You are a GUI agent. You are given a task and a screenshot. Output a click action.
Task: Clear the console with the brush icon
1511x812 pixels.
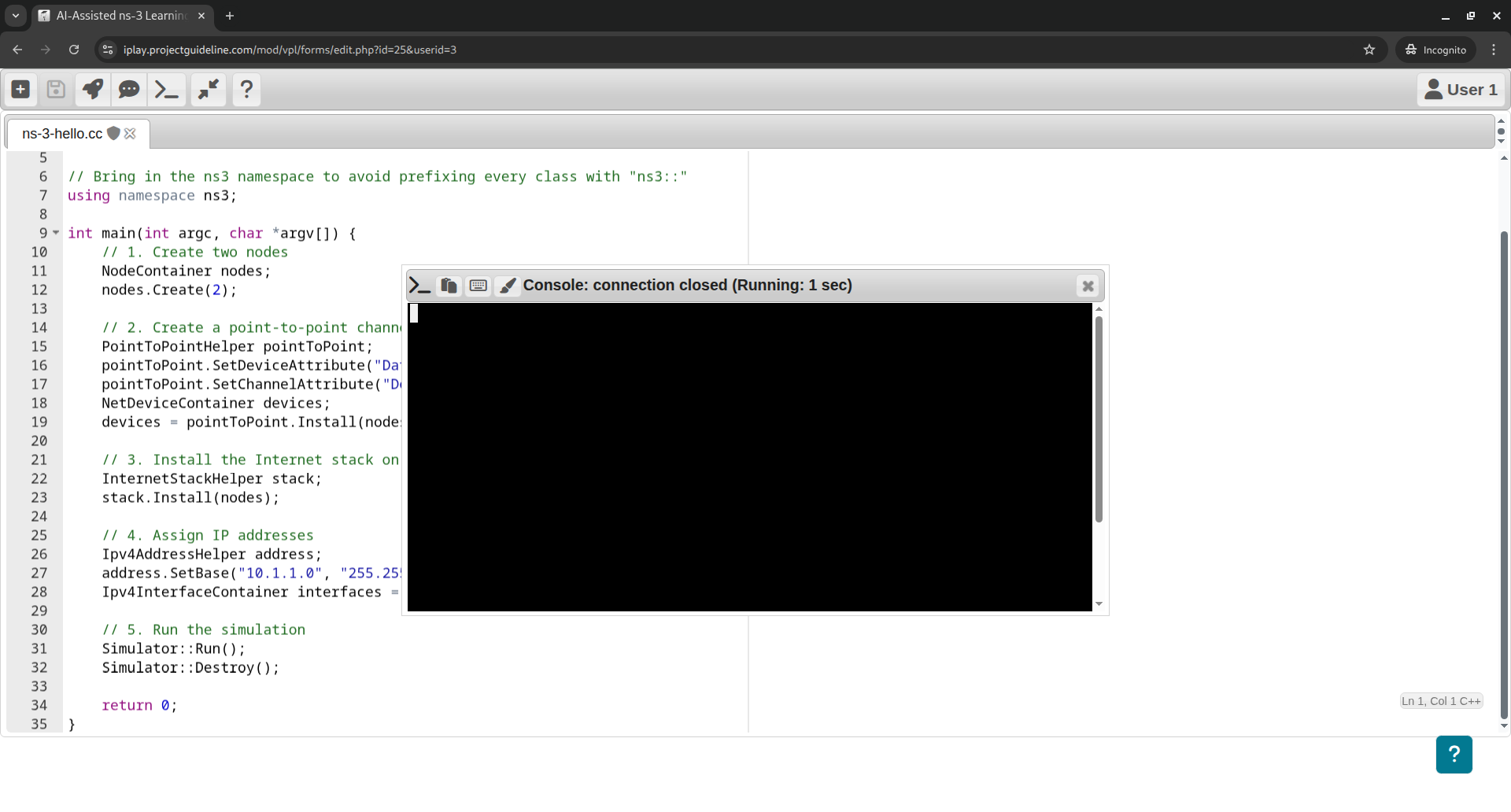click(x=508, y=286)
